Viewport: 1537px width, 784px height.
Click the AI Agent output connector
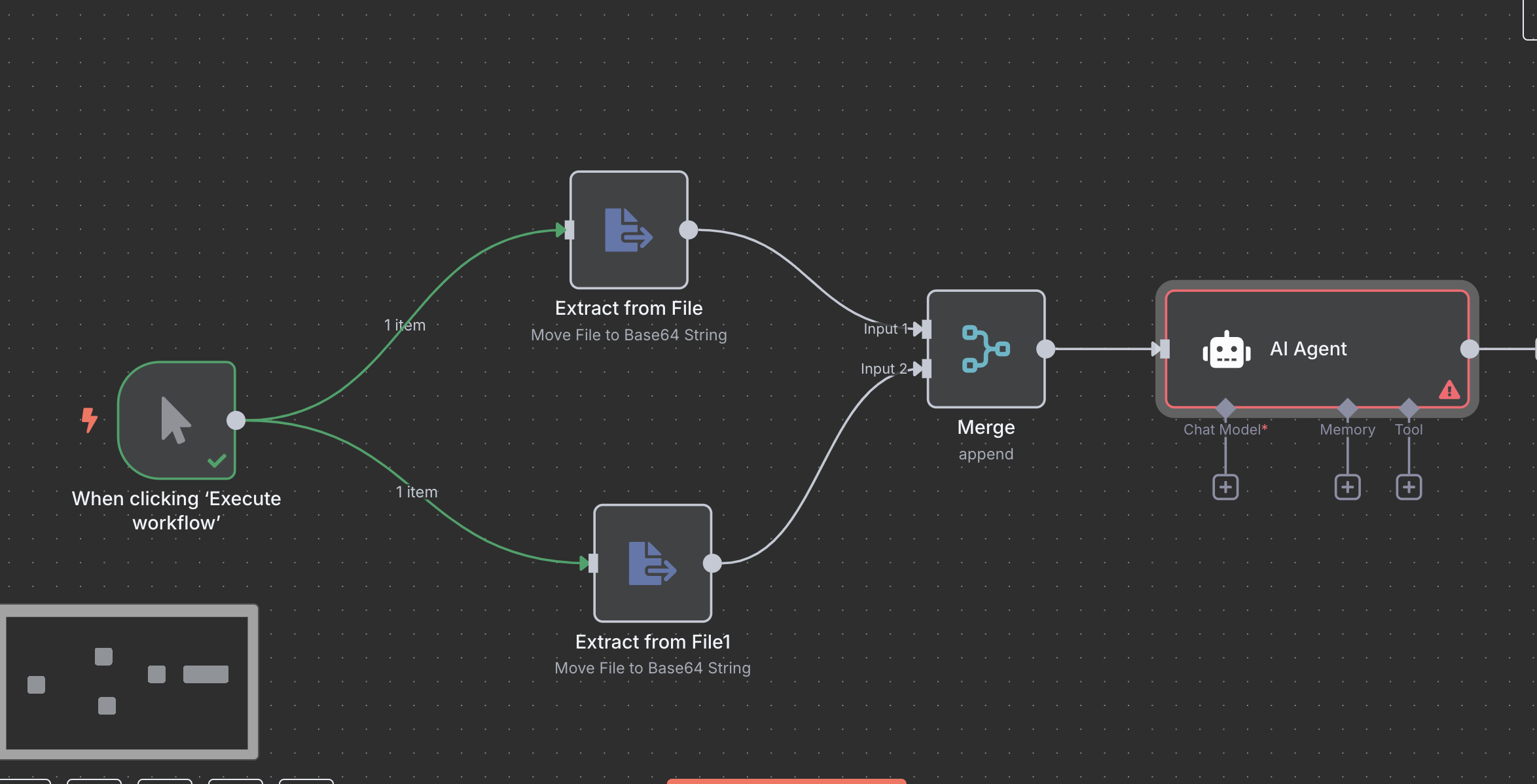(1470, 349)
